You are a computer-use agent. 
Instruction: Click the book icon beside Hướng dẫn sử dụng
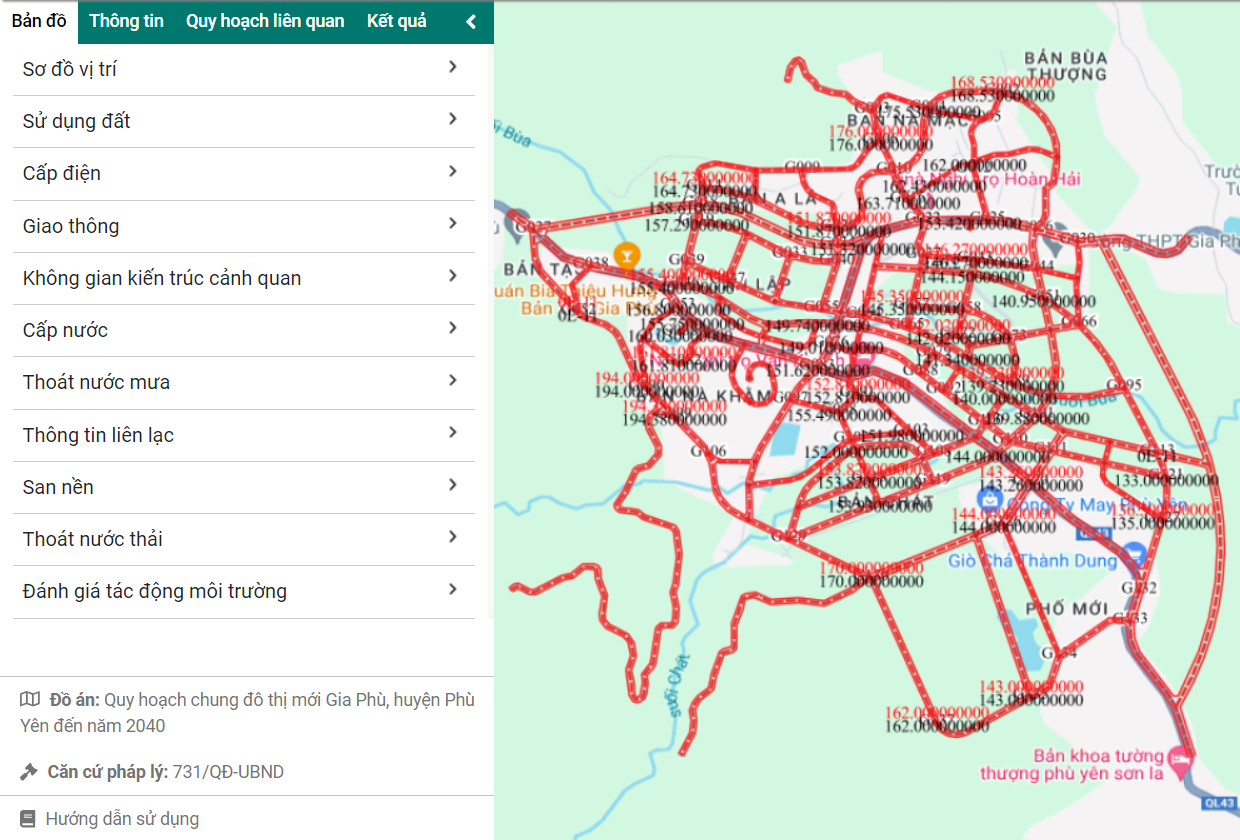click(x=28, y=819)
